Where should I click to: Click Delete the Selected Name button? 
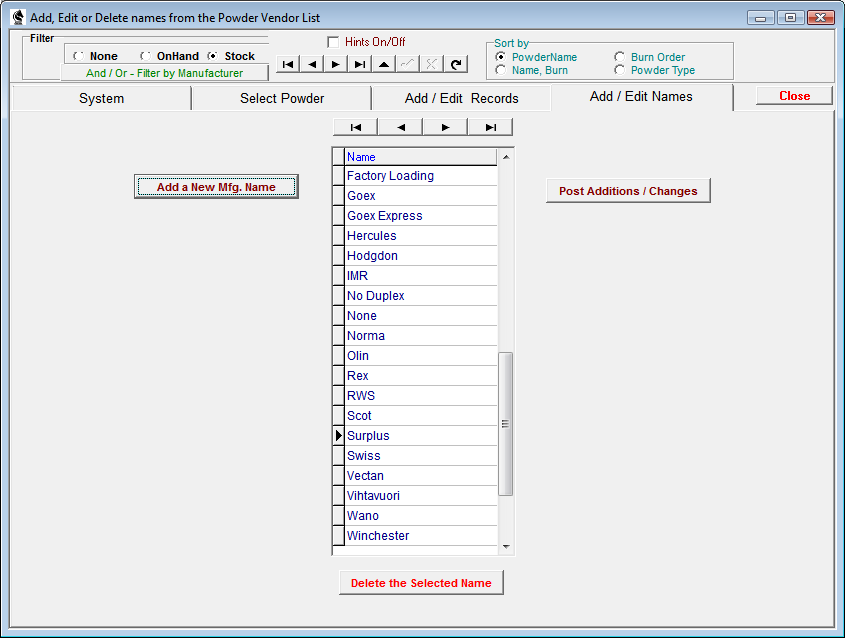(x=421, y=583)
